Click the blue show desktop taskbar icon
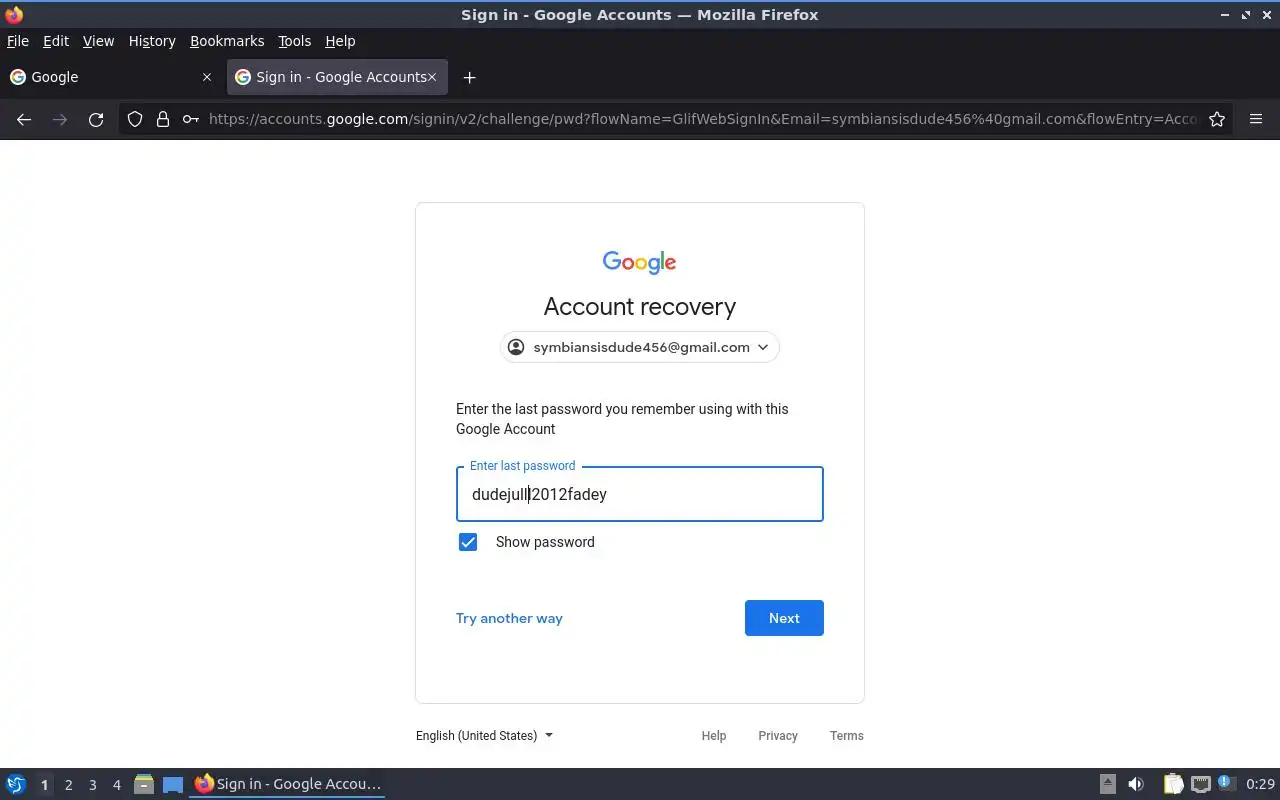 coord(173,784)
